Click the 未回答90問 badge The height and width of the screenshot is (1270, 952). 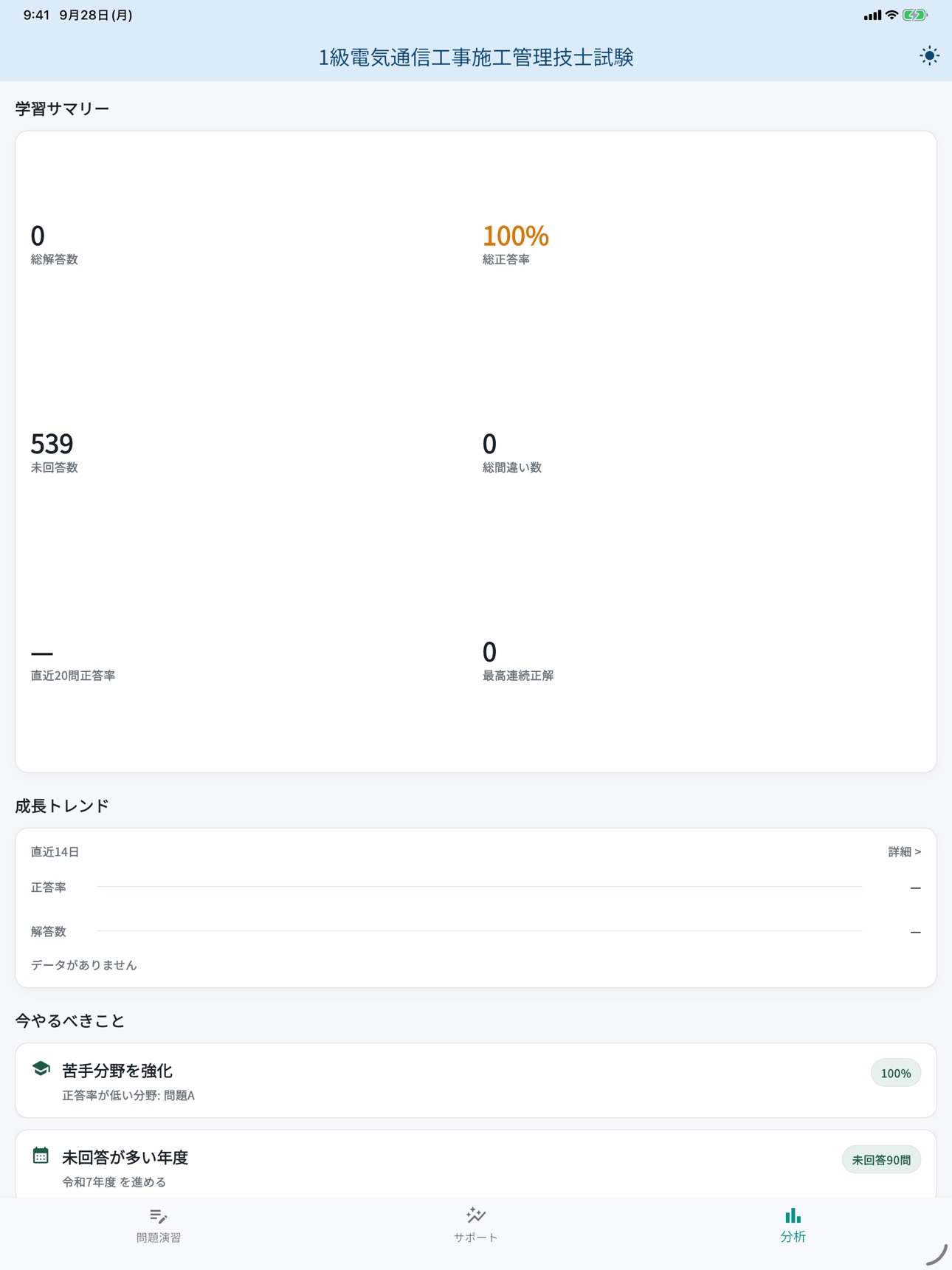tap(881, 1160)
